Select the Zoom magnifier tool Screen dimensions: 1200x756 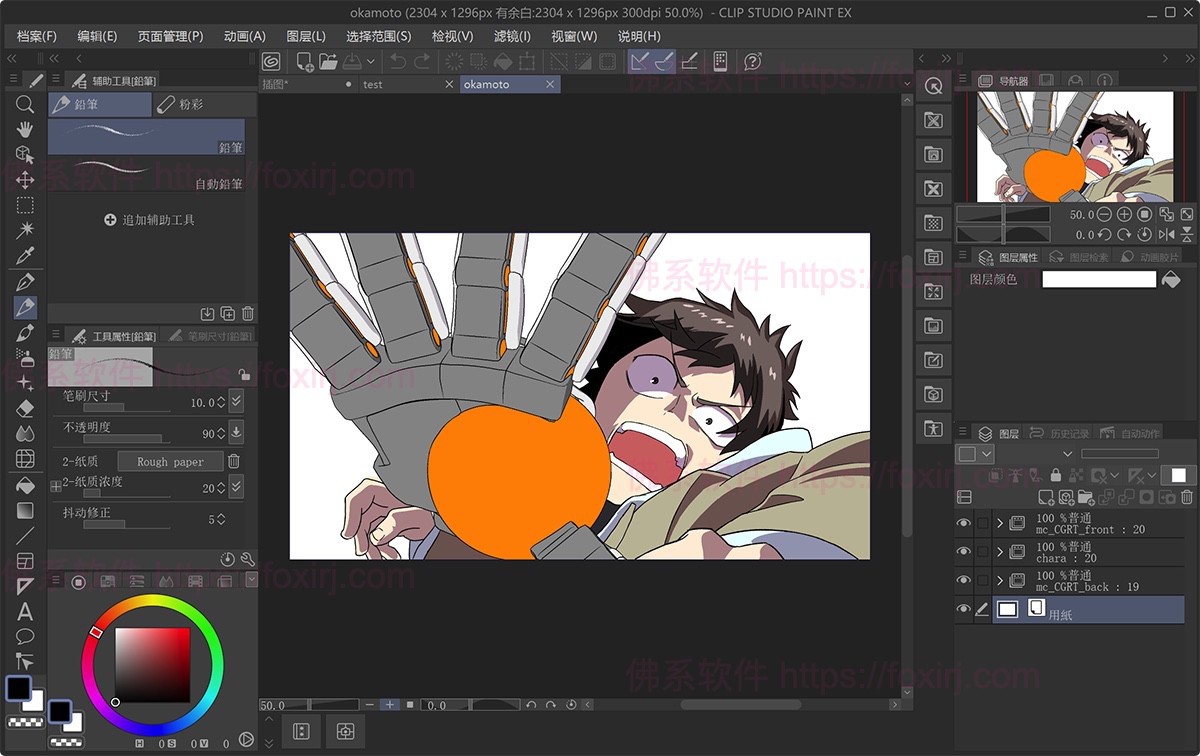point(25,104)
